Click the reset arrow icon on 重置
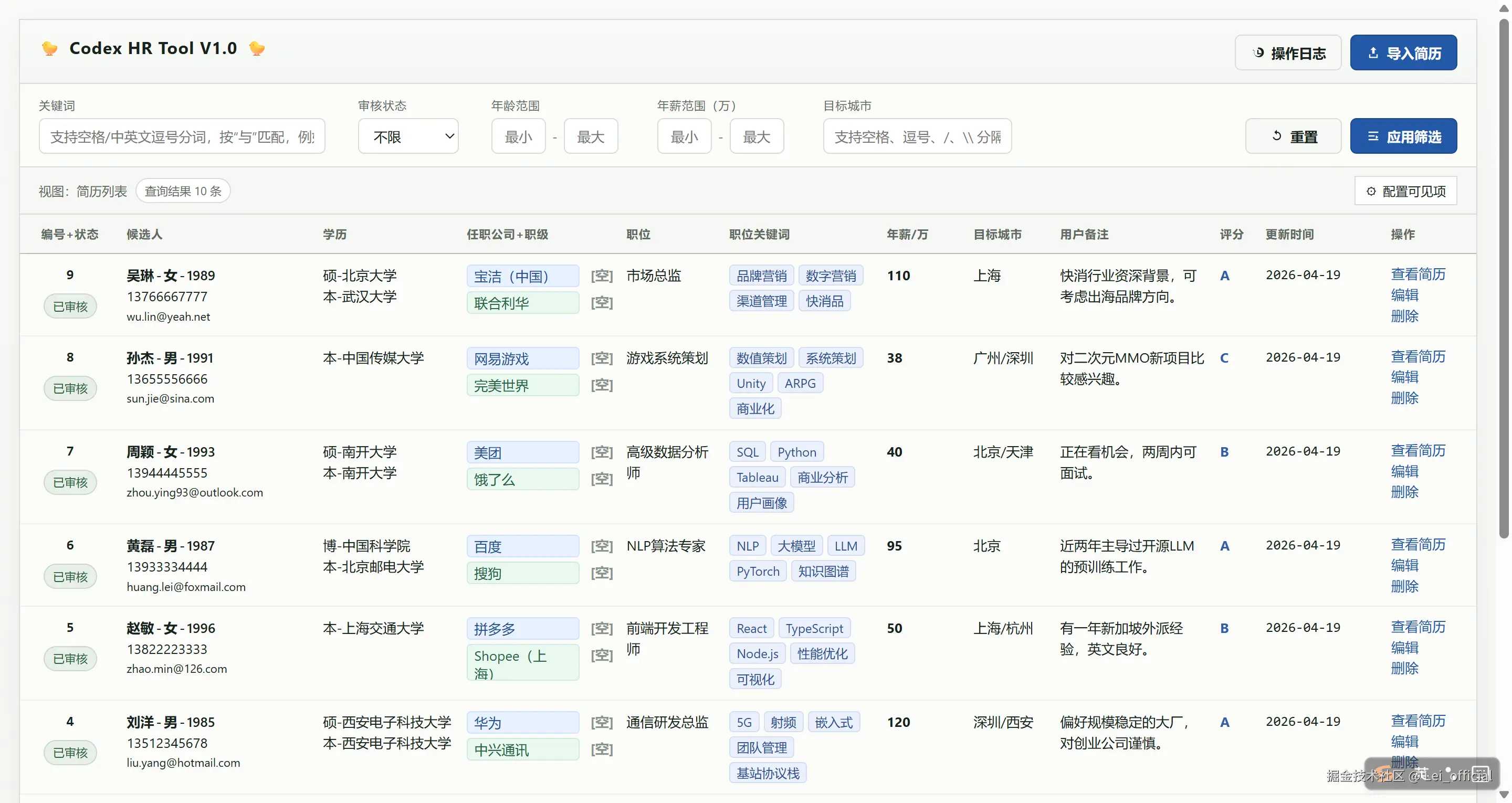Screen dimensions: 1512x803 point(1276,136)
